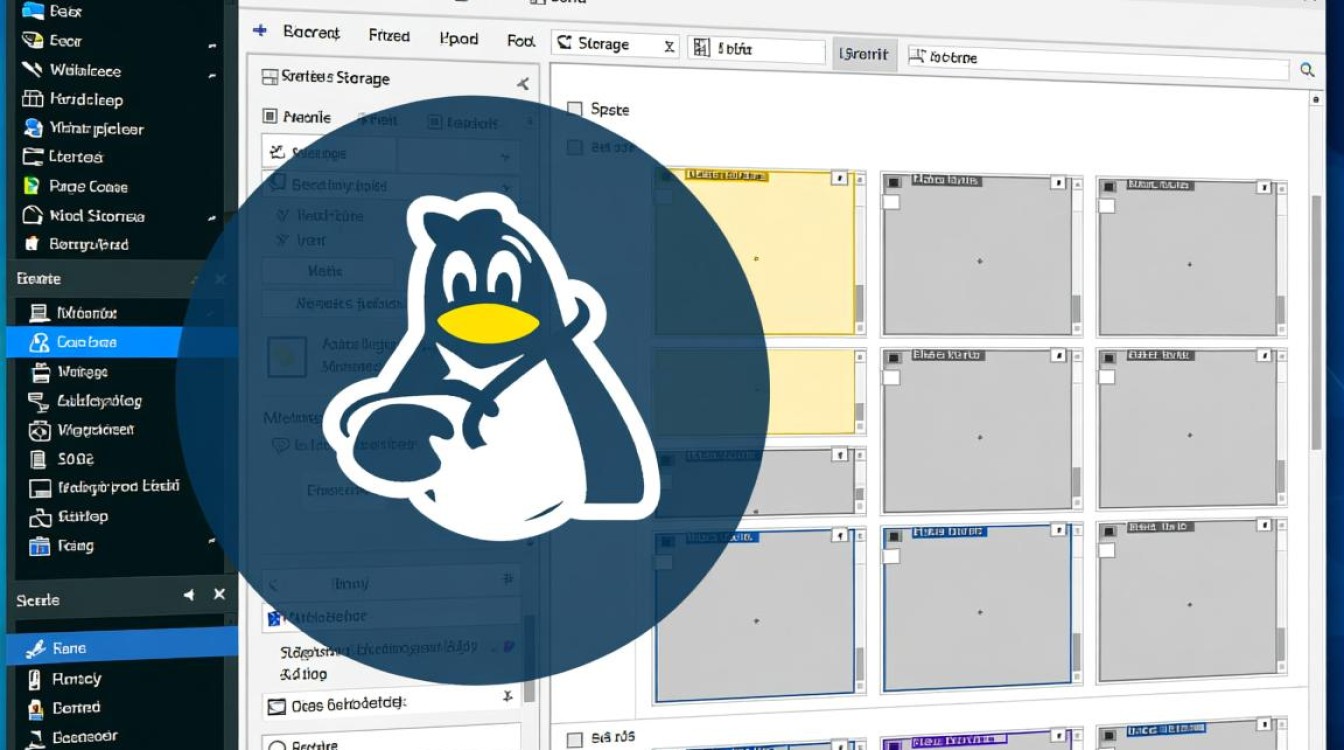Expand the Ocas dropdown in the left panel
The height and width of the screenshot is (750, 1344).
tap(507, 697)
